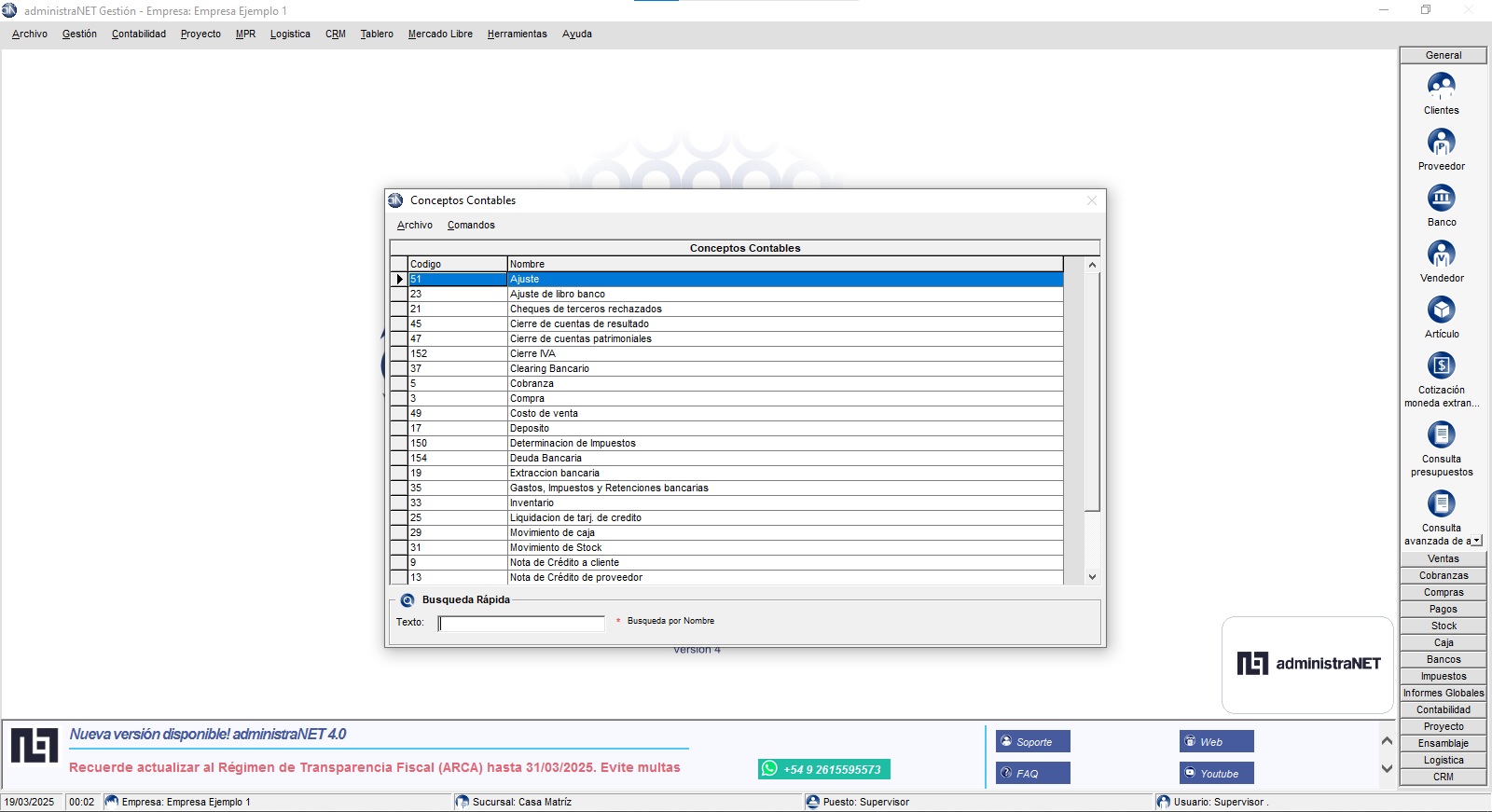Click the Texto quick search field
1492x812 pixels.
[x=521, y=623]
